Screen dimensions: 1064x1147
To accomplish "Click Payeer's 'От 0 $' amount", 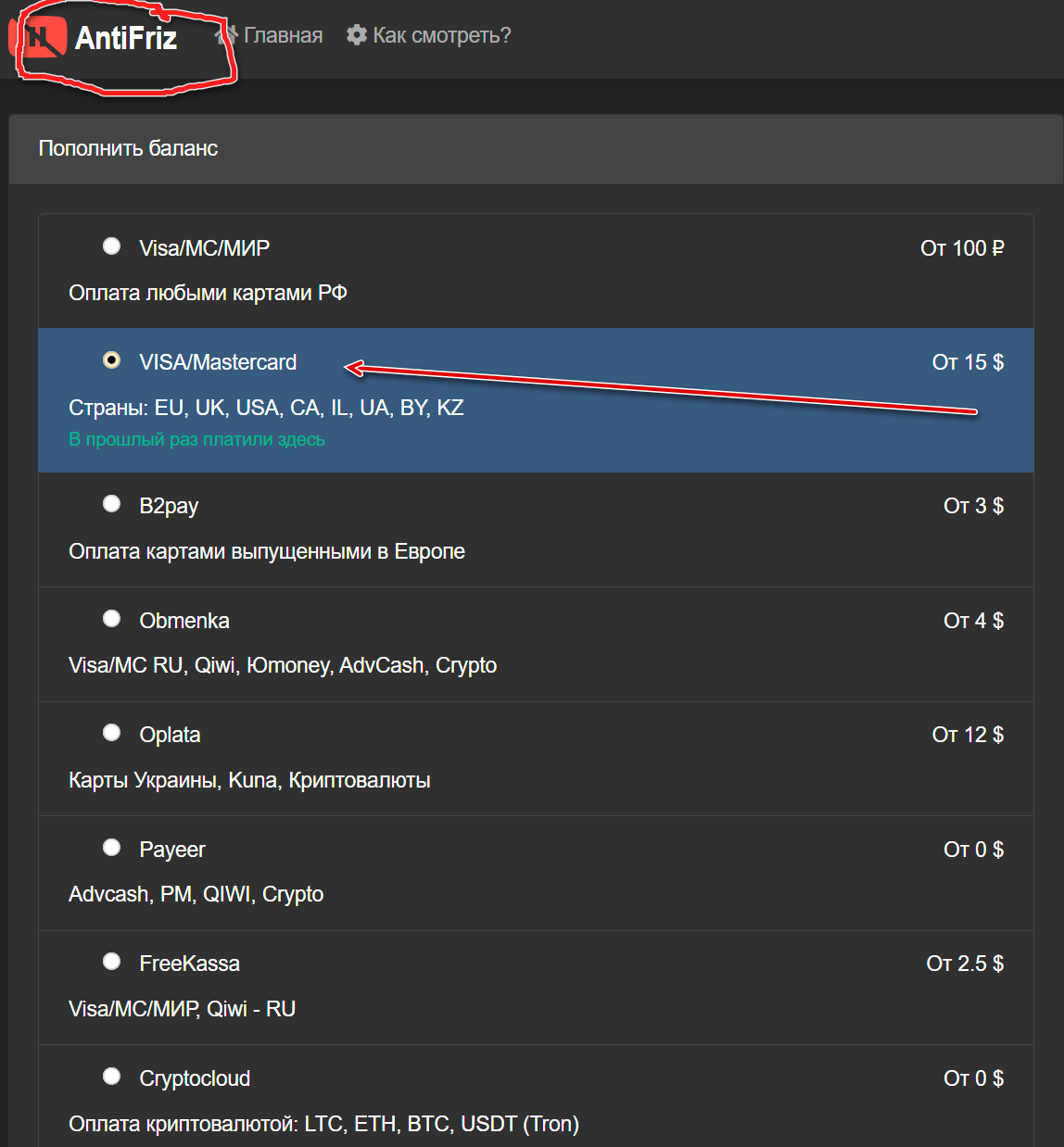I will pos(973,850).
